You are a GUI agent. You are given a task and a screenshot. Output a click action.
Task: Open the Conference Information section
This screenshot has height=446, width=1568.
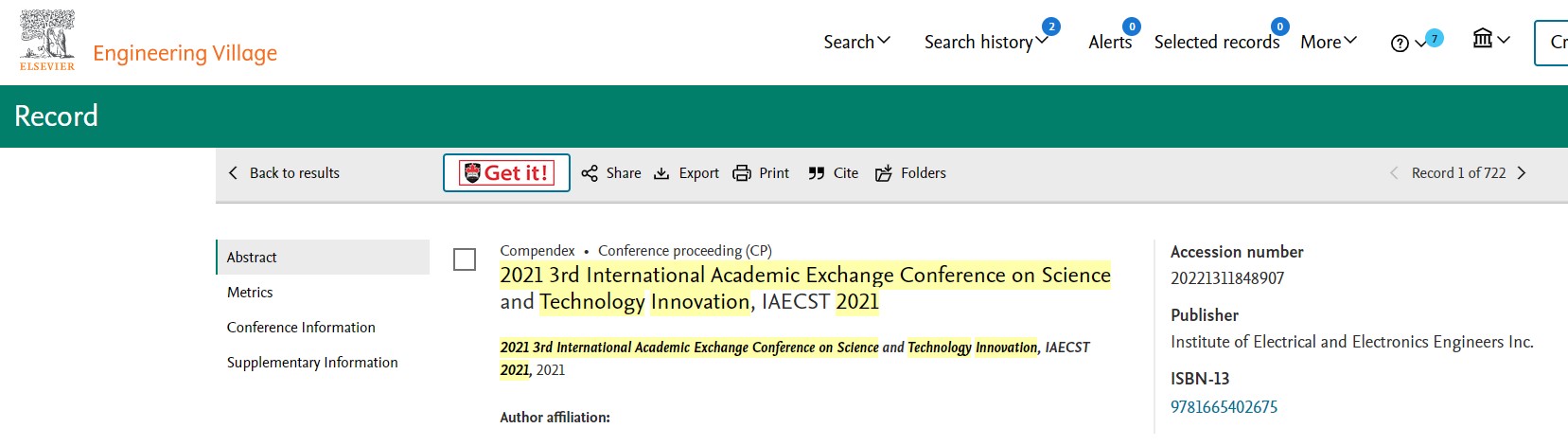coord(301,327)
